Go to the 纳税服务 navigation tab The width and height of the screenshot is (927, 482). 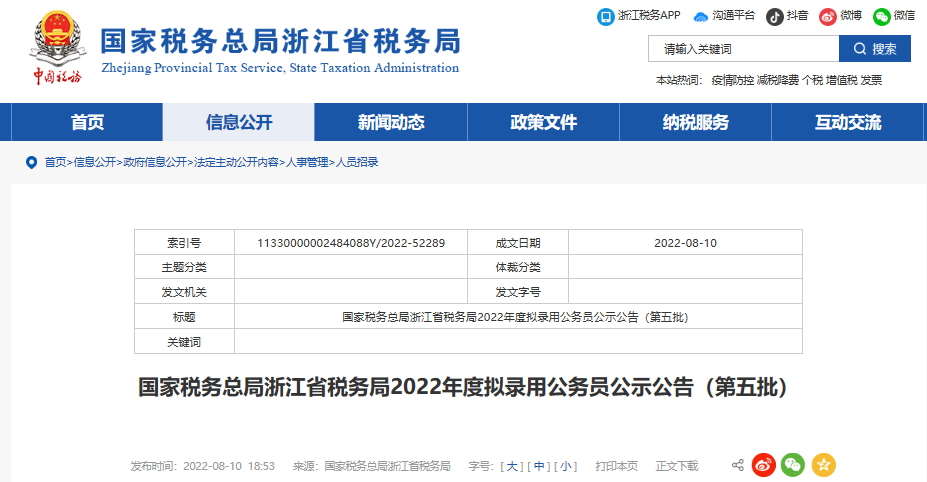[x=695, y=122]
